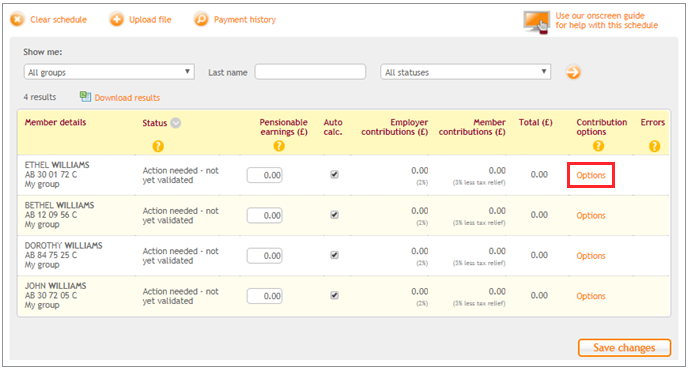Open help icon under Pensionable earnings
The height and width of the screenshot is (373, 689).
pos(279,146)
